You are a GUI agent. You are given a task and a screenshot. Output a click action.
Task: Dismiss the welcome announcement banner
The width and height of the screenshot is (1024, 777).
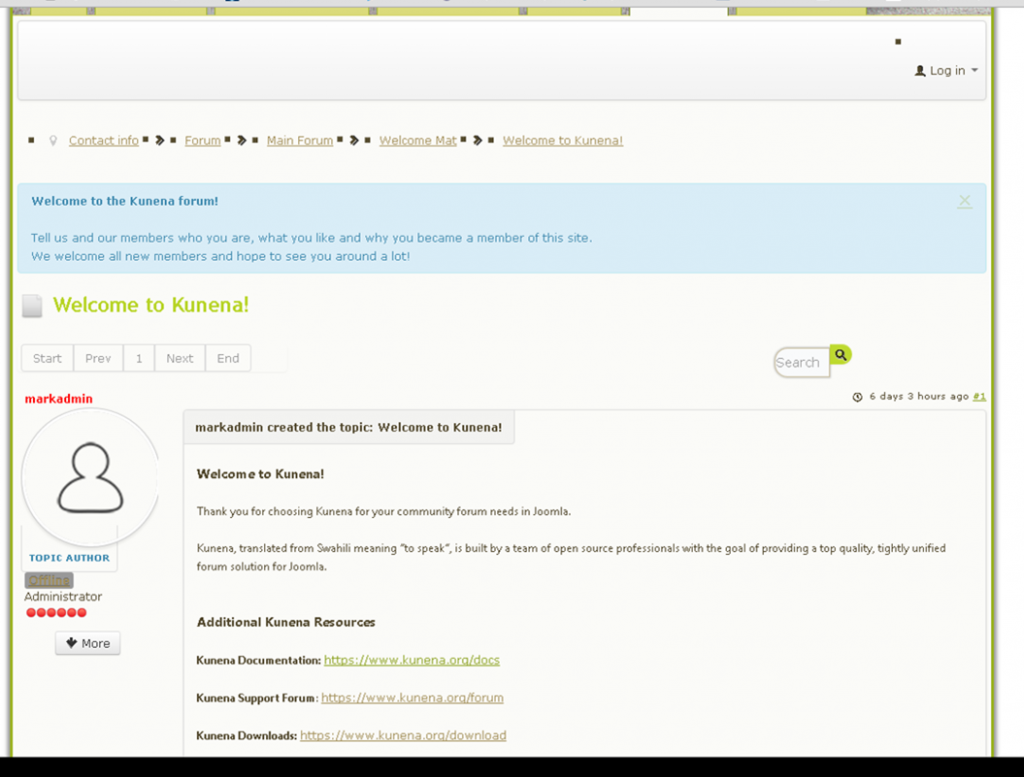(964, 201)
